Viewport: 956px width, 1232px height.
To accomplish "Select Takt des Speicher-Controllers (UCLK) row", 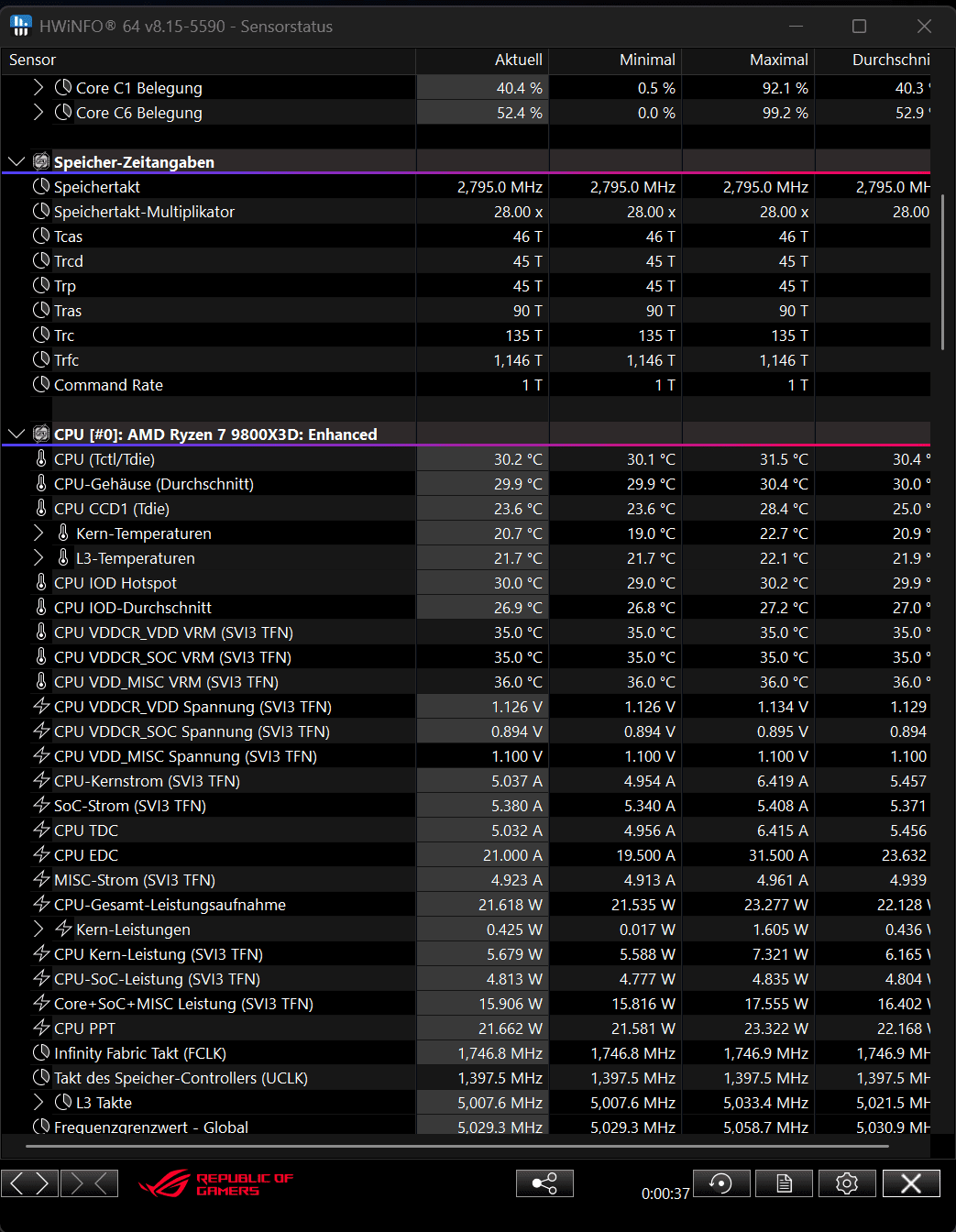I will click(466, 1078).
